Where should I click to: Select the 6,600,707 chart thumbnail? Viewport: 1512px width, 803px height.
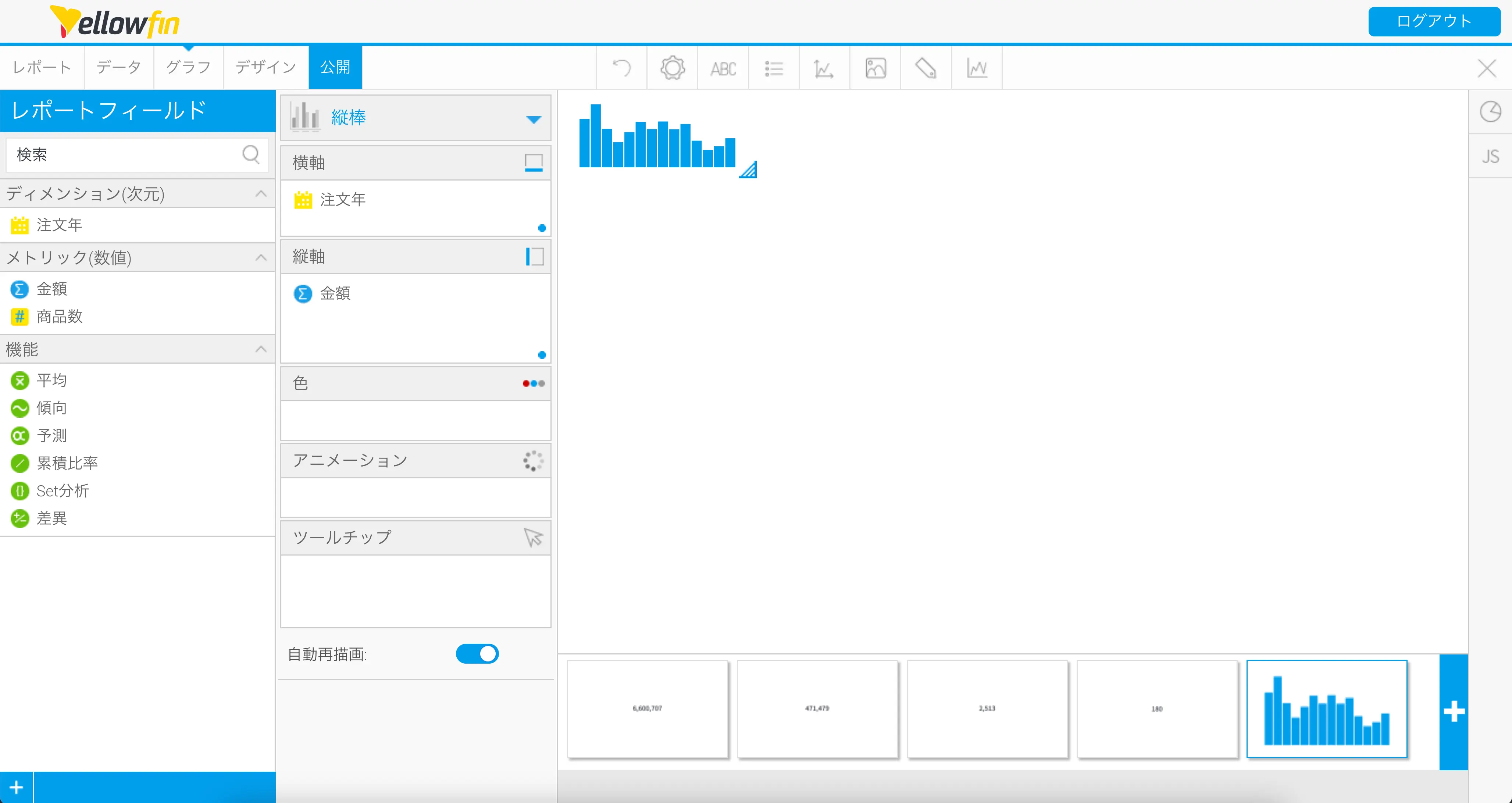click(648, 709)
